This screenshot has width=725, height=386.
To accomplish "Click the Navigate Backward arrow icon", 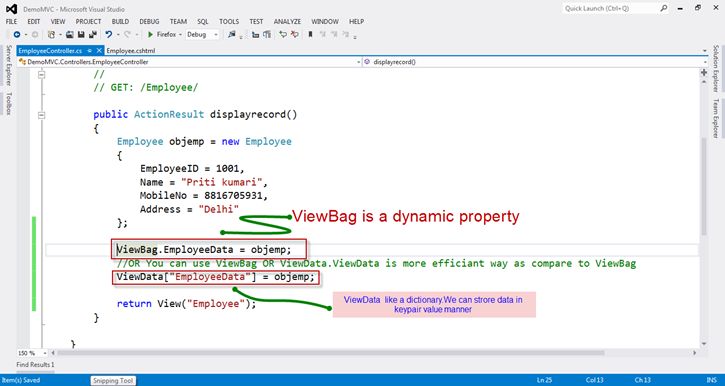I will (17, 35).
